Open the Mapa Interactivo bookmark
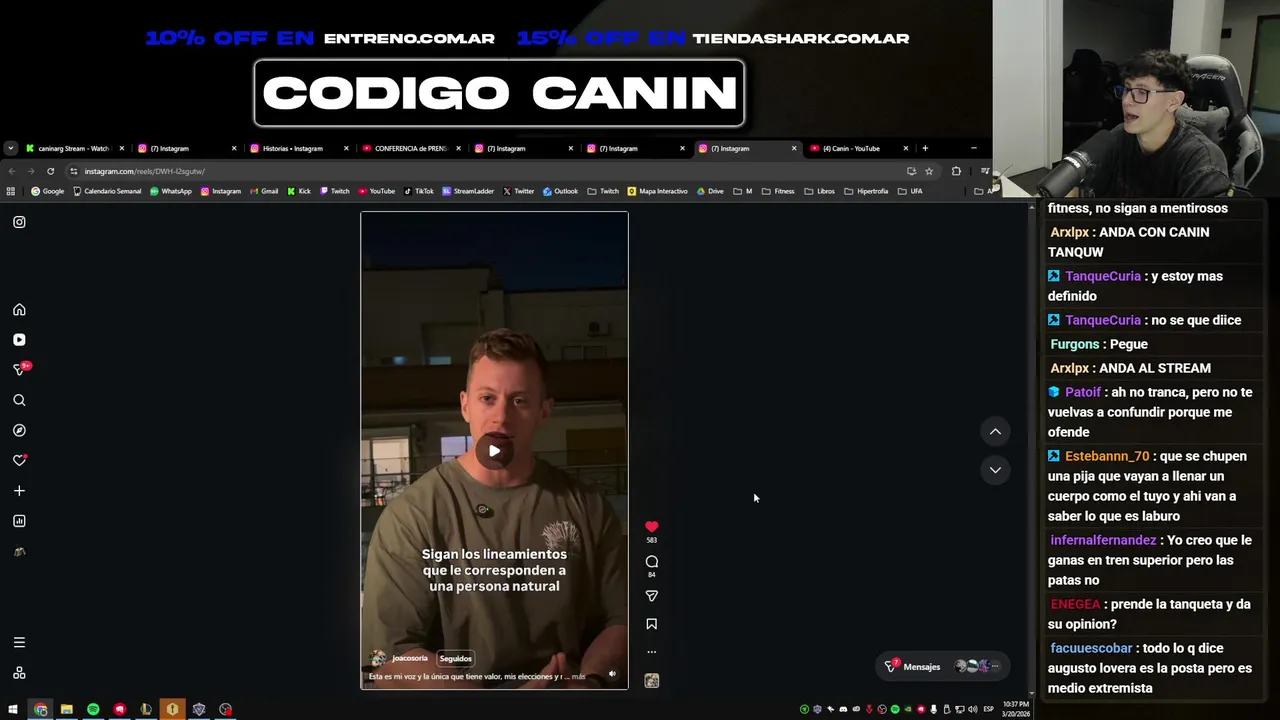 point(657,191)
